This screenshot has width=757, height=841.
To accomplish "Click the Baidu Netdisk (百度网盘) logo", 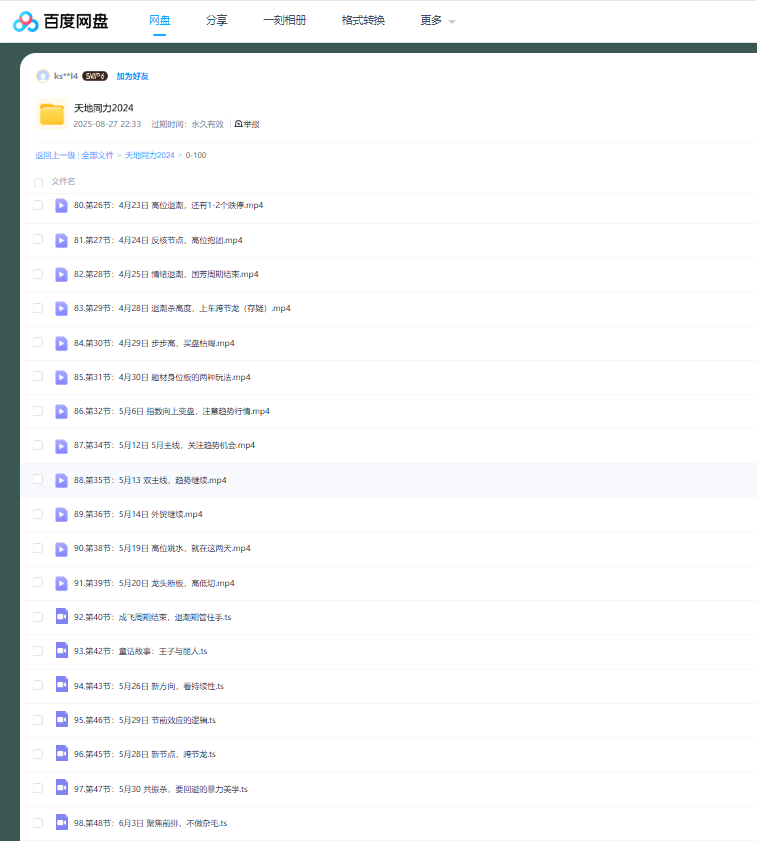I will (x=60, y=21).
